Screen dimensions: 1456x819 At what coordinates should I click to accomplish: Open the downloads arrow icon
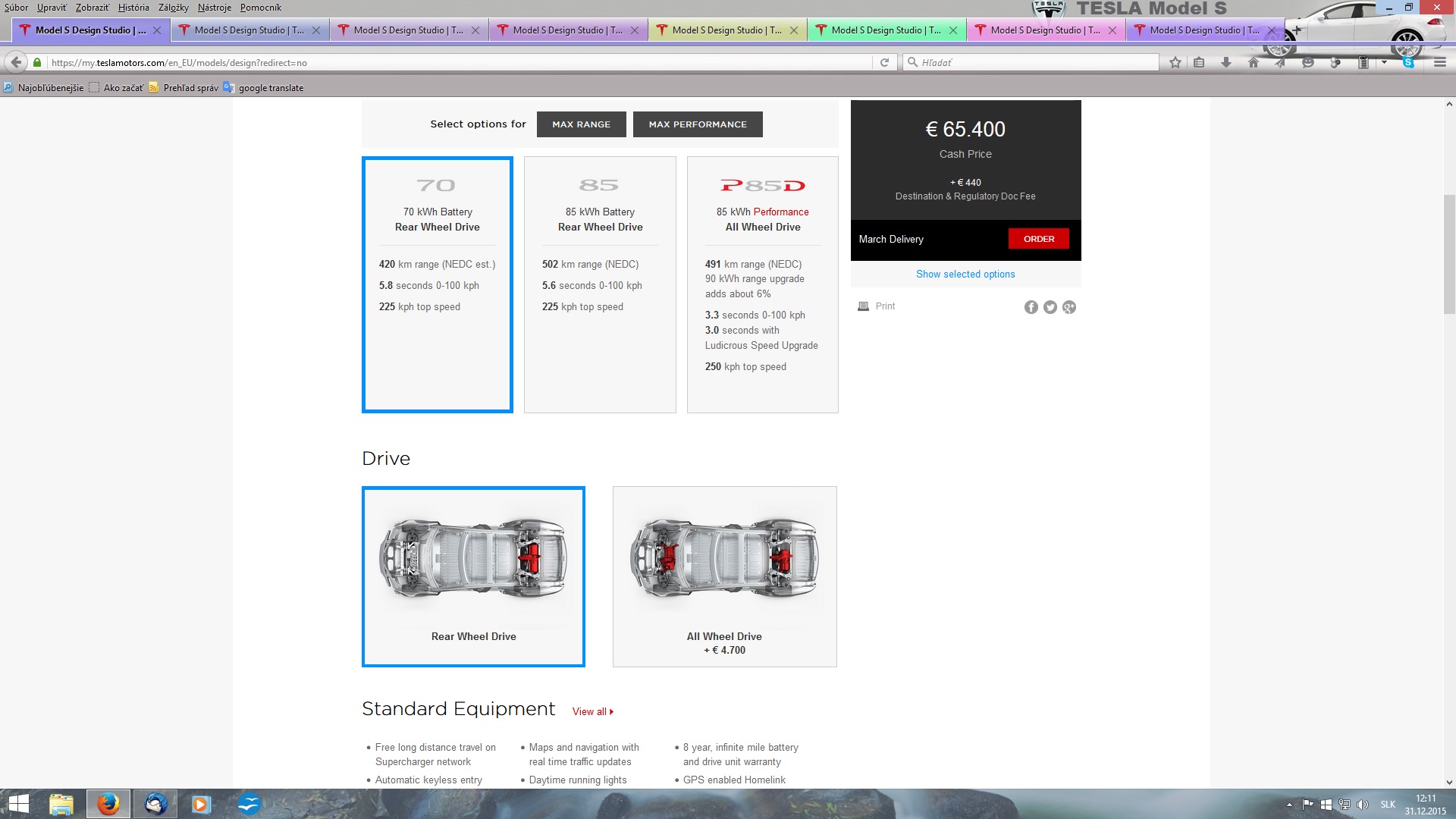click(1226, 62)
